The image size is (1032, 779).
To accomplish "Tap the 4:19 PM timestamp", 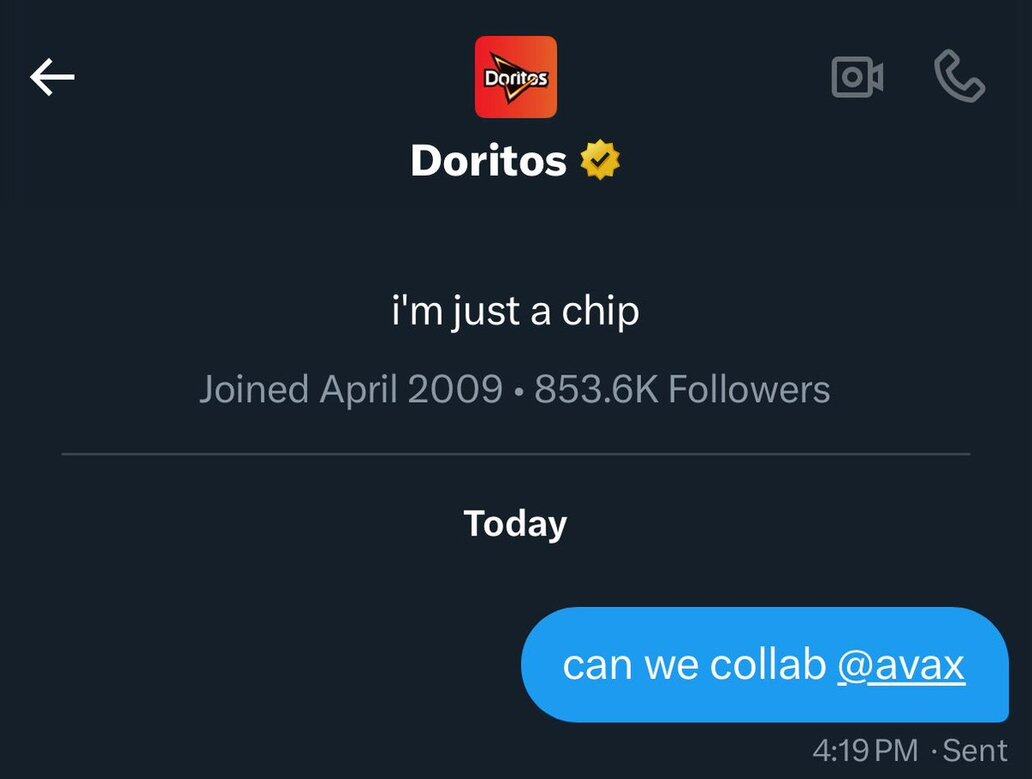I will point(865,751).
